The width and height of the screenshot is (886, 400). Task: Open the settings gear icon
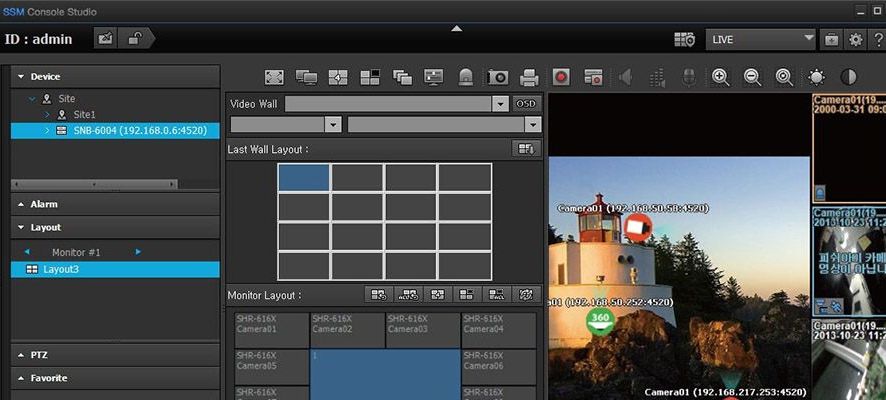[856, 40]
